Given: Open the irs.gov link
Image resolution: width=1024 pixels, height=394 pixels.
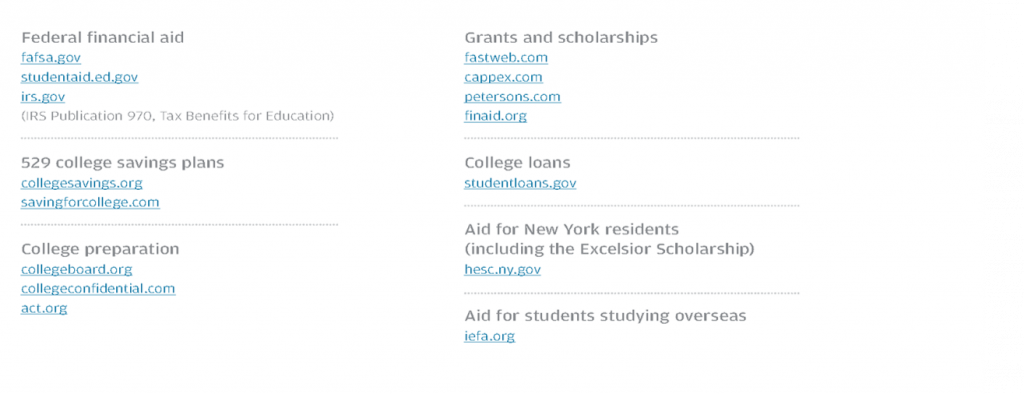Looking at the screenshot, I should [x=42, y=97].
